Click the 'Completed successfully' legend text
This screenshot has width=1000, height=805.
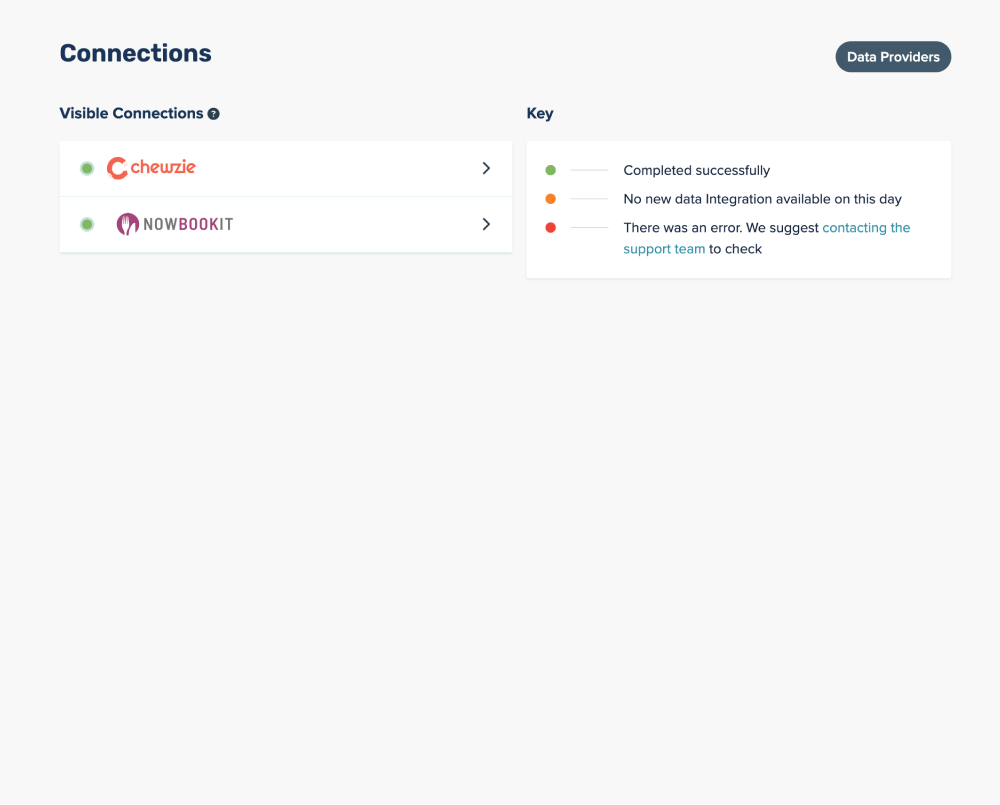point(696,170)
